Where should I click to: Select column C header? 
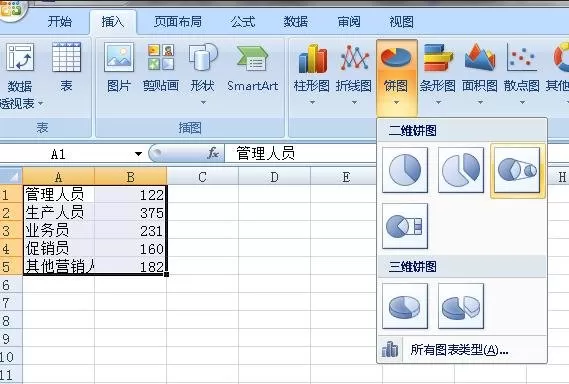click(x=202, y=176)
